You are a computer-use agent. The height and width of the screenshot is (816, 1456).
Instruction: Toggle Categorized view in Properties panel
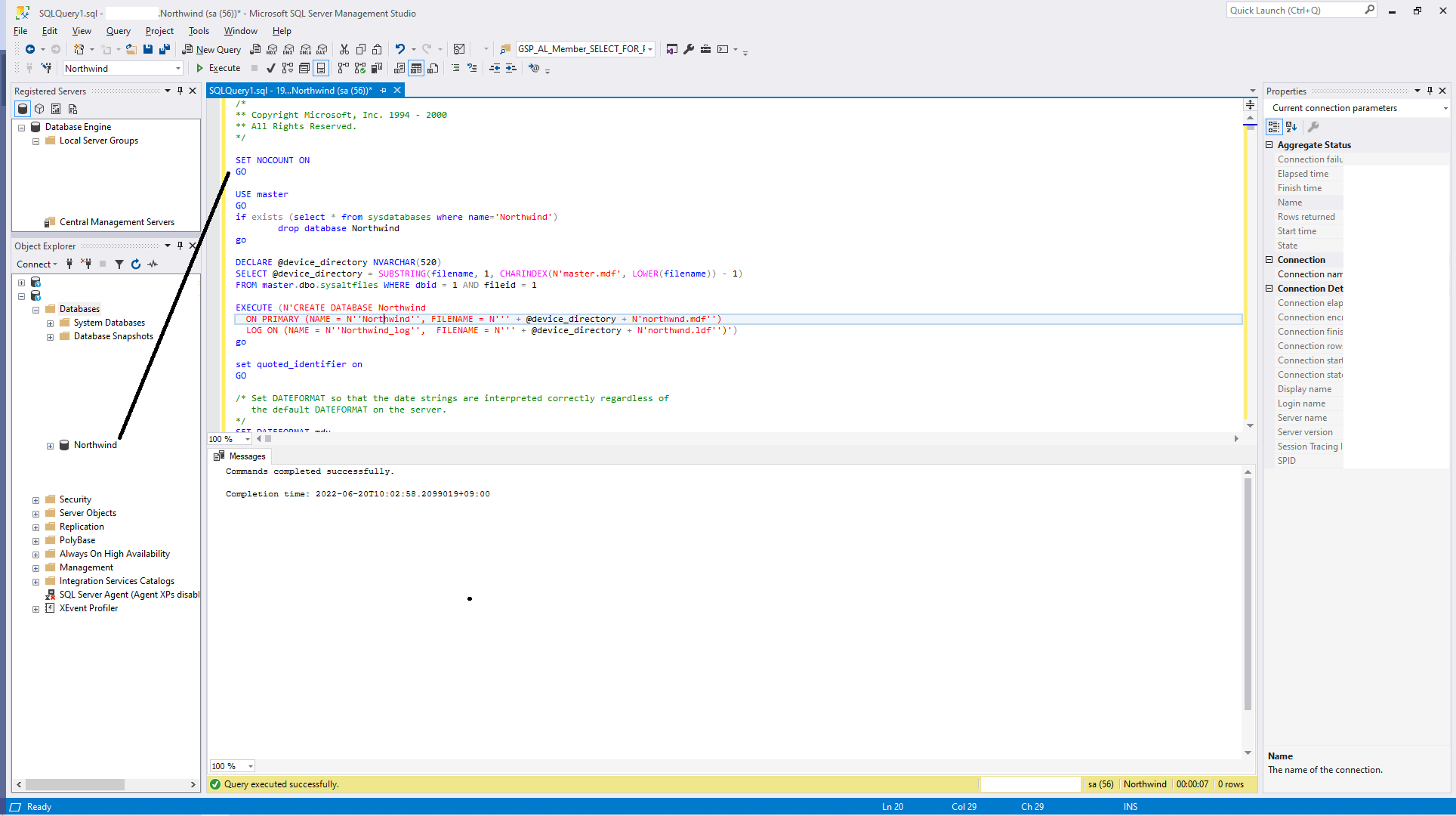tap(1275, 127)
